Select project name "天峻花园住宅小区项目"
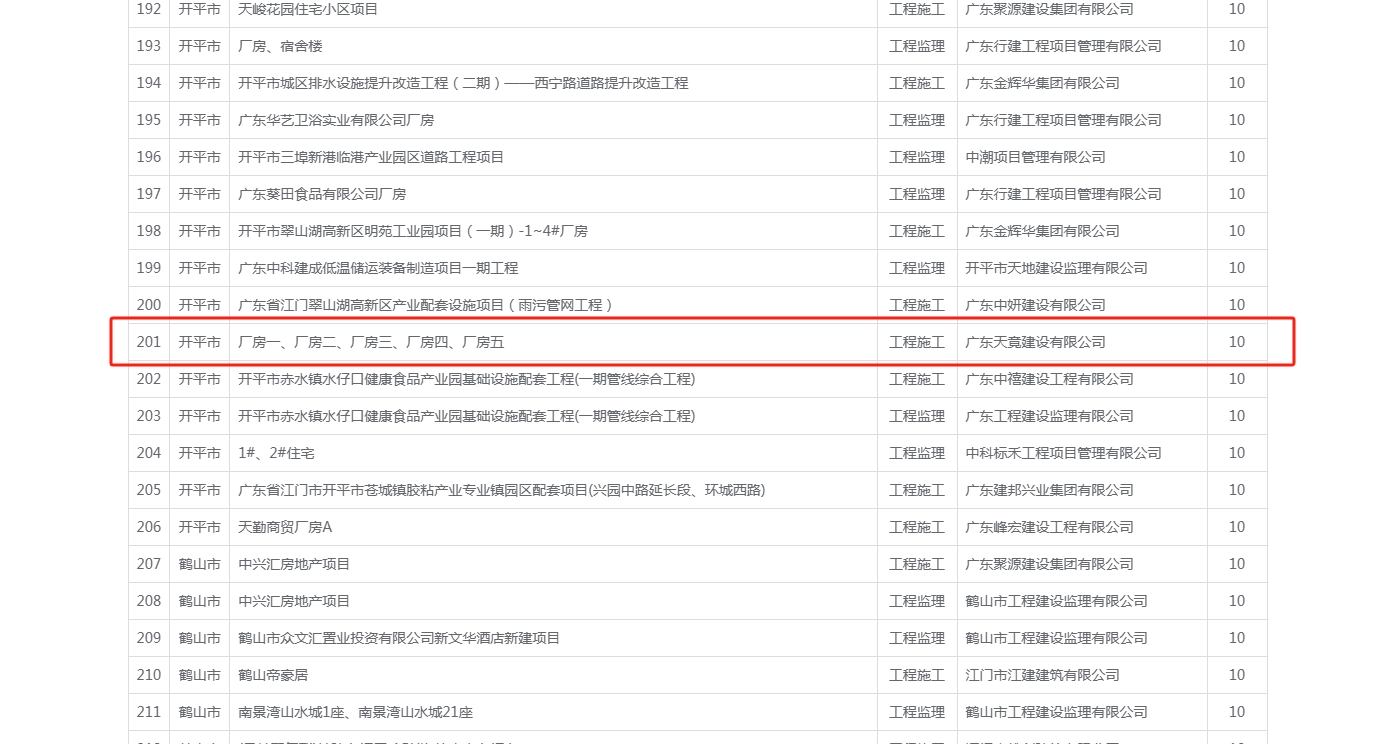Image resolution: width=1373 pixels, height=744 pixels. [x=308, y=9]
